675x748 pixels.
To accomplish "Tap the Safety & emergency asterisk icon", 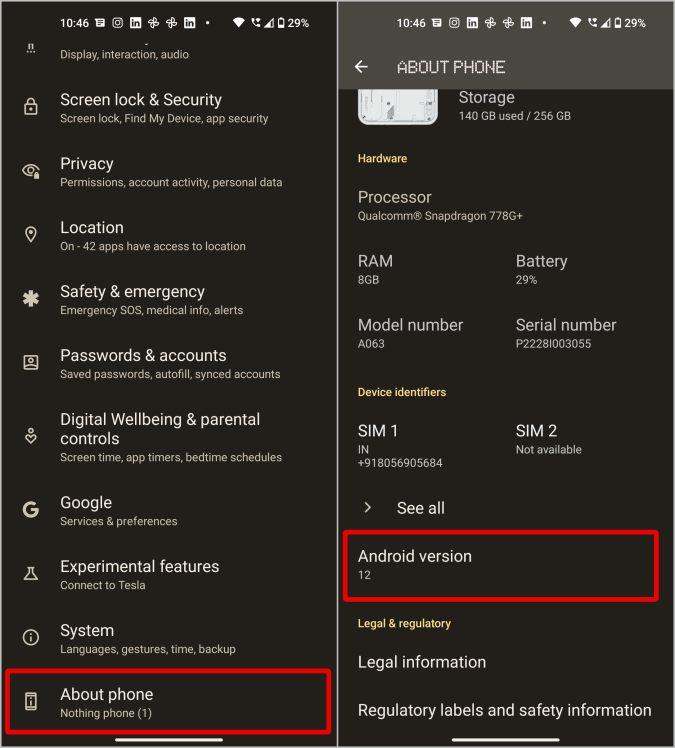I will [31, 299].
